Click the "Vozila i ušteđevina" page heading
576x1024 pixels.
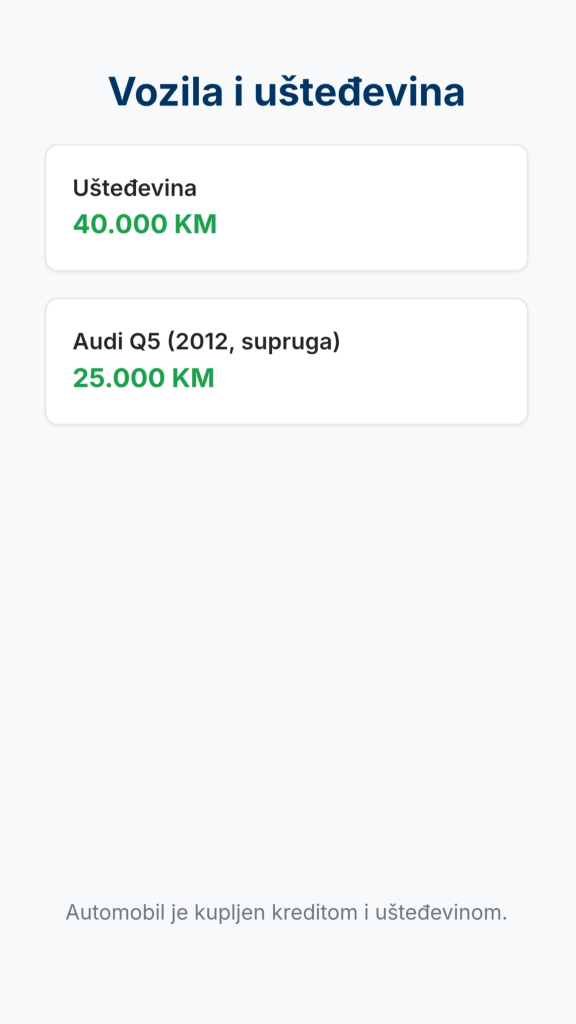coord(287,92)
